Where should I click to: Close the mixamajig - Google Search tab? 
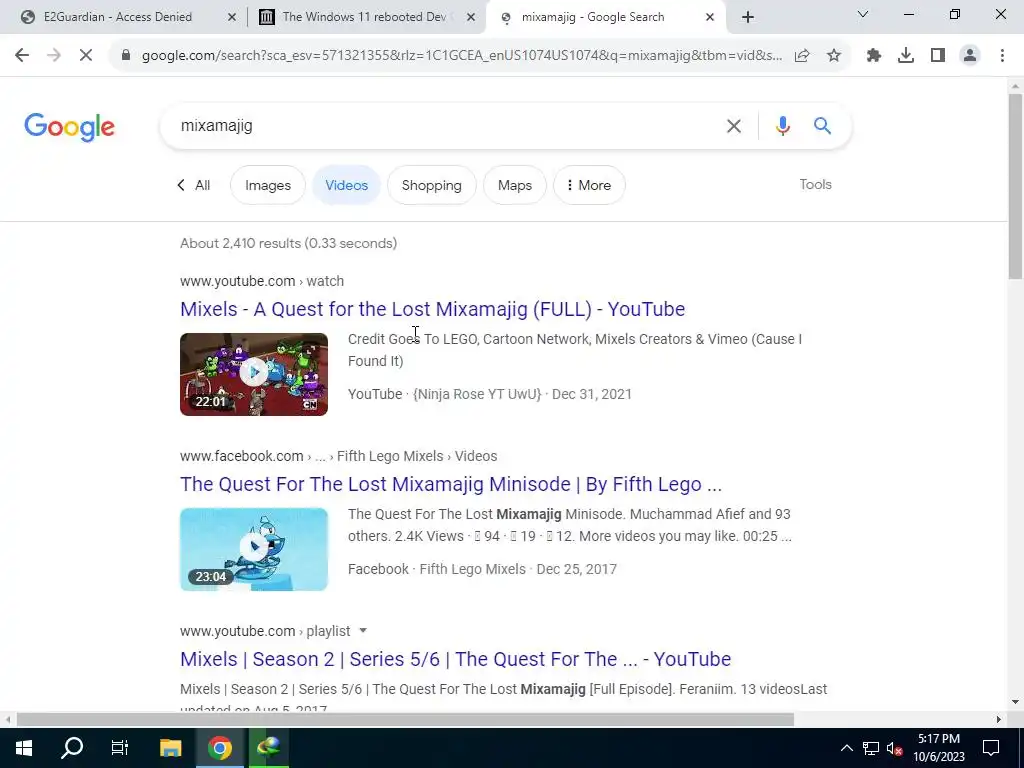710,17
